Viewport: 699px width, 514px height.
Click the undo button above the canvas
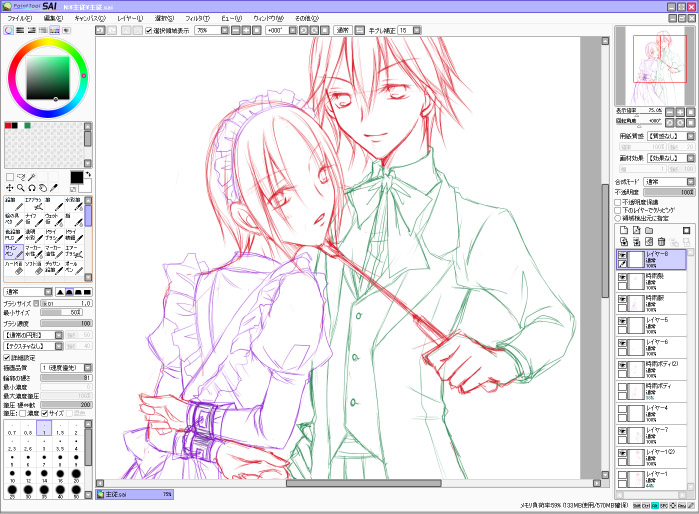pos(100,30)
